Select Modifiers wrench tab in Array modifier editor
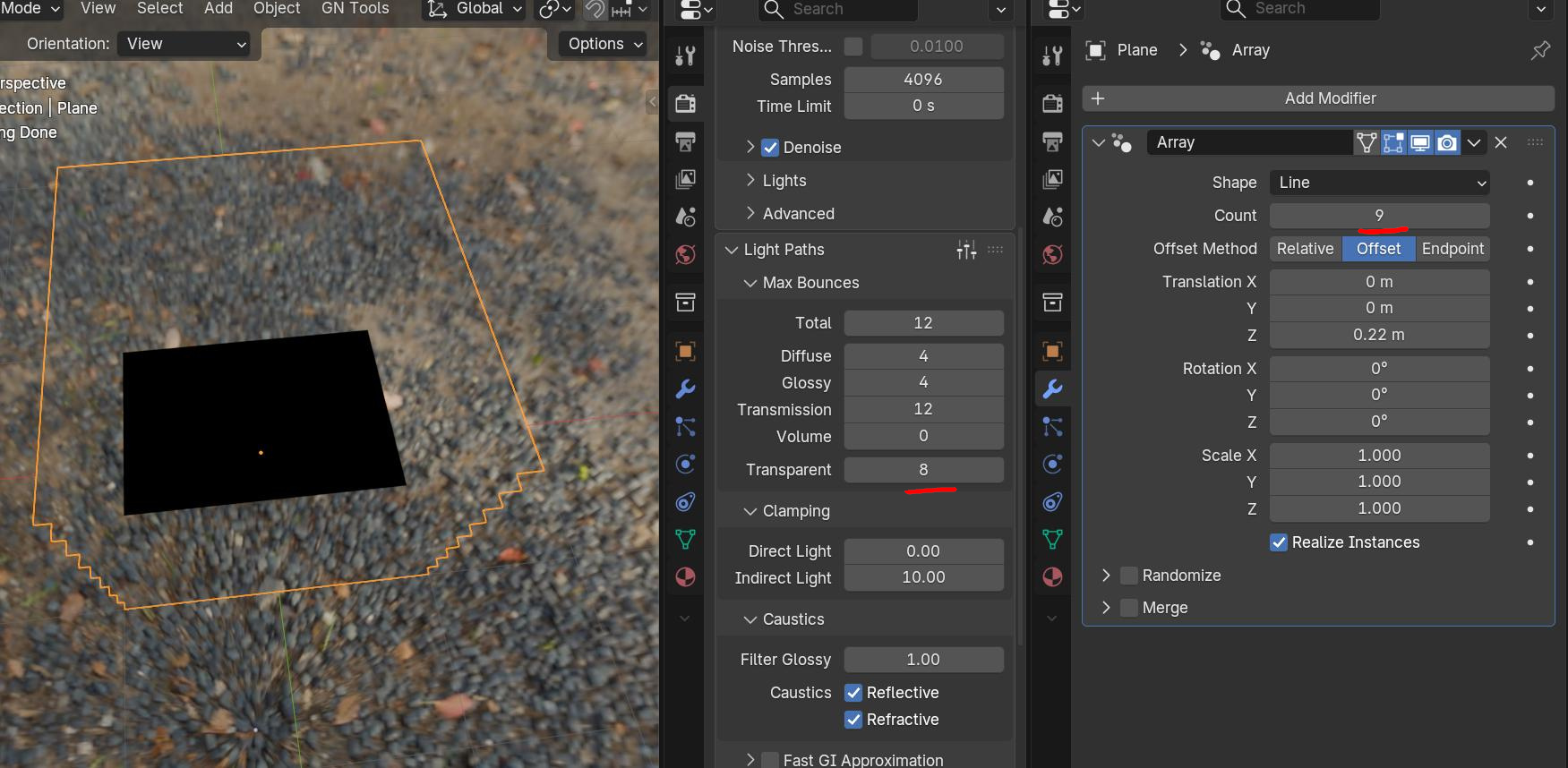 point(1052,388)
